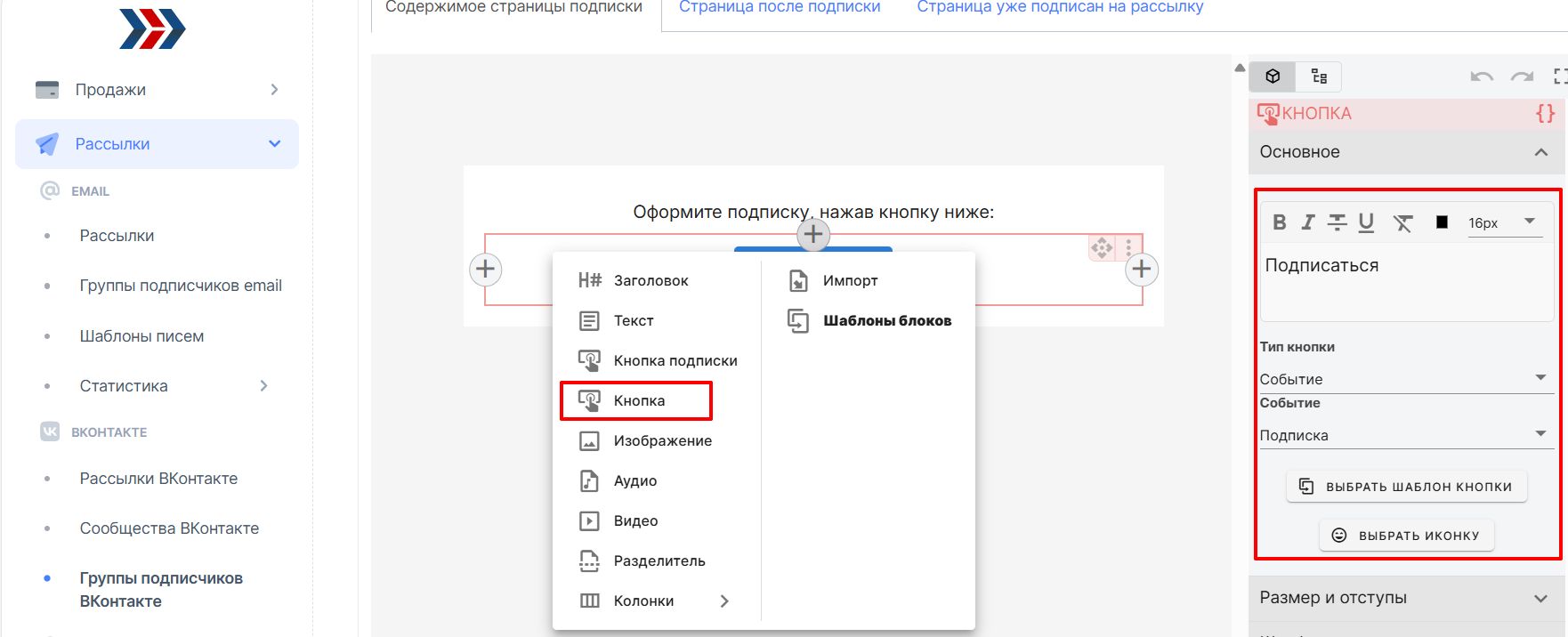The image size is (1568, 637).
Task: Select the block properties cube icon
Action: 1273,77
